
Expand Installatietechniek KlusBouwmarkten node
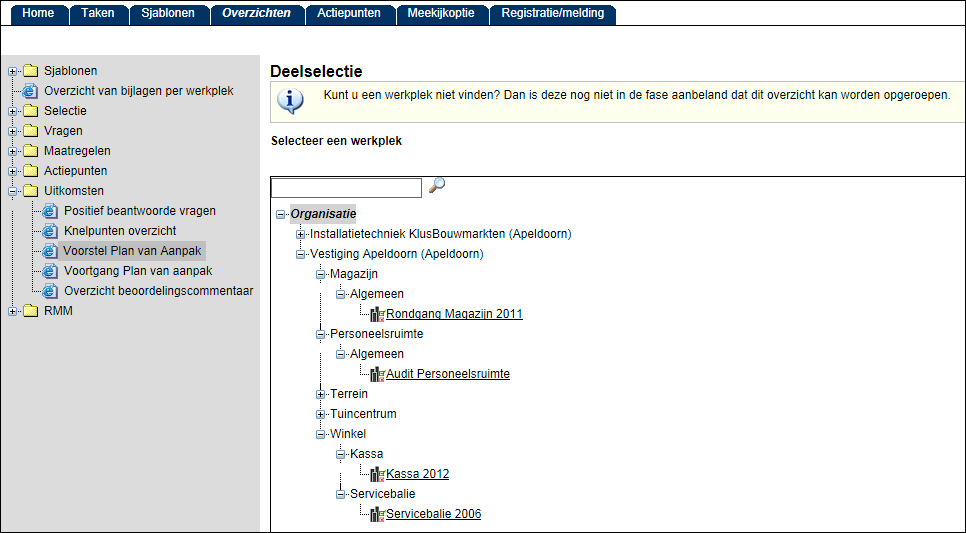[301, 234]
